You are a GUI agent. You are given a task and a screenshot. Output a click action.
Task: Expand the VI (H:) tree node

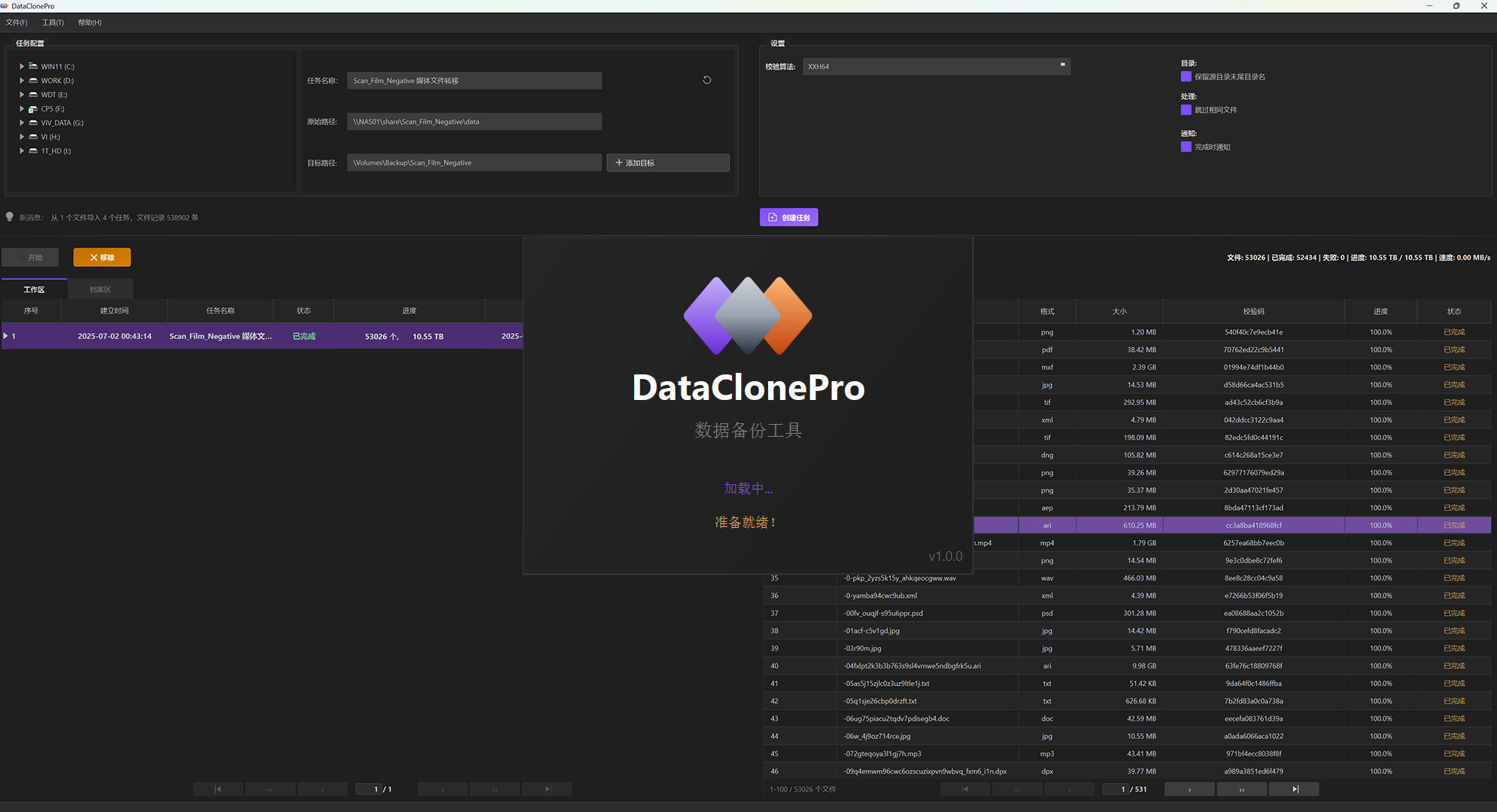22,137
